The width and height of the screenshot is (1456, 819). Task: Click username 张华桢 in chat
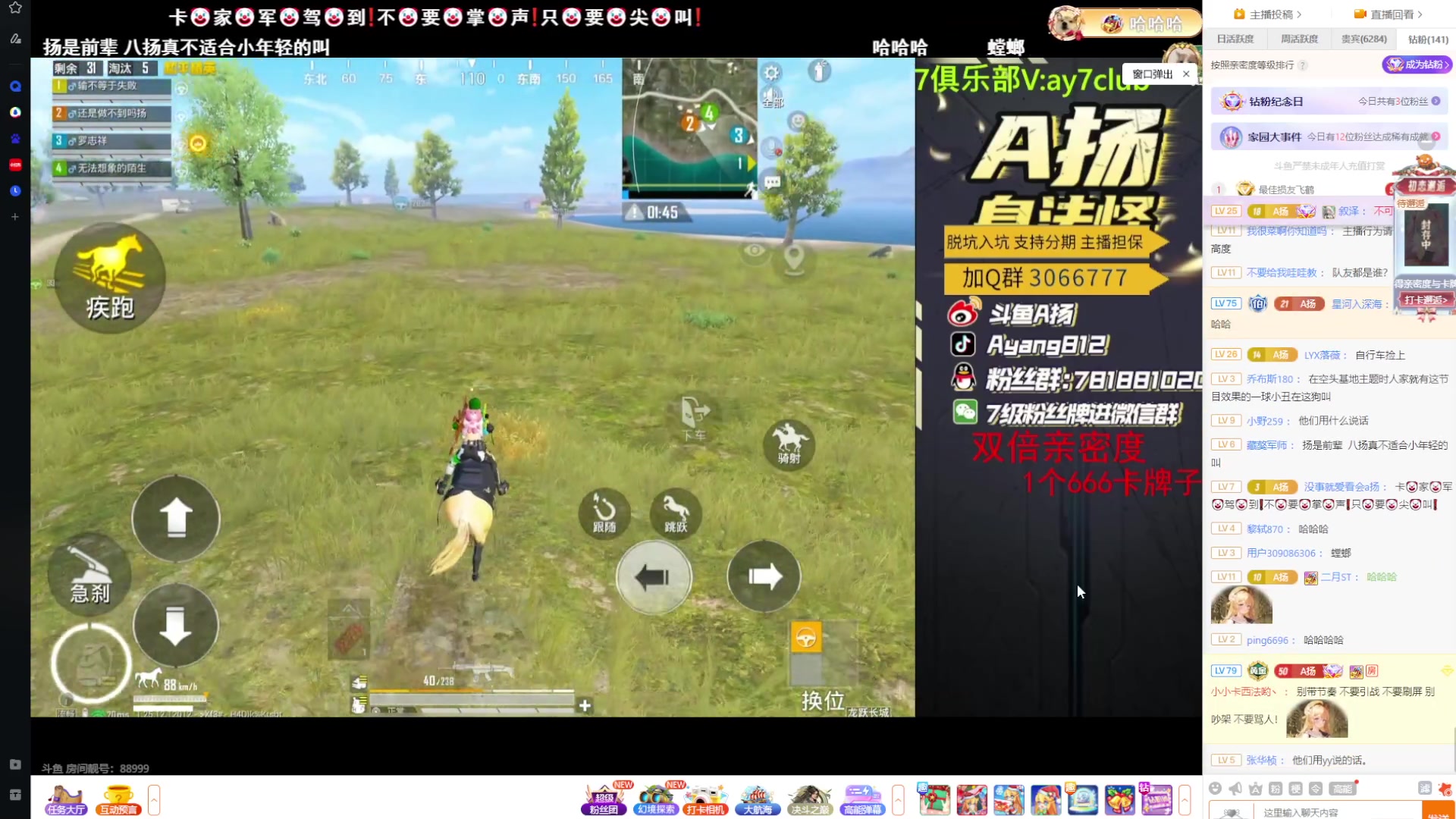click(x=1262, y=760)
